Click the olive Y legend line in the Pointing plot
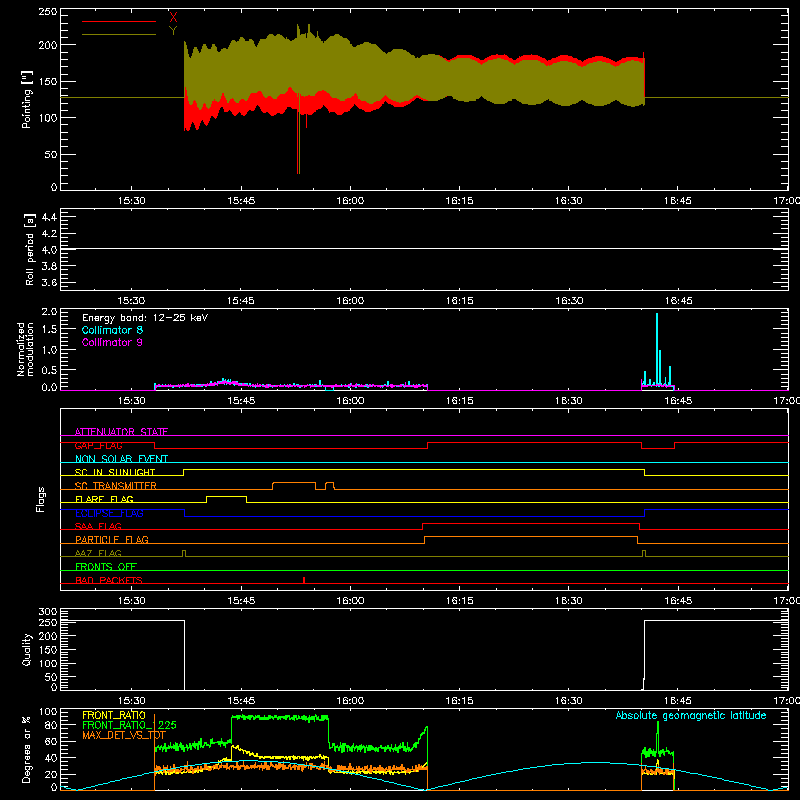 point(119,34)
